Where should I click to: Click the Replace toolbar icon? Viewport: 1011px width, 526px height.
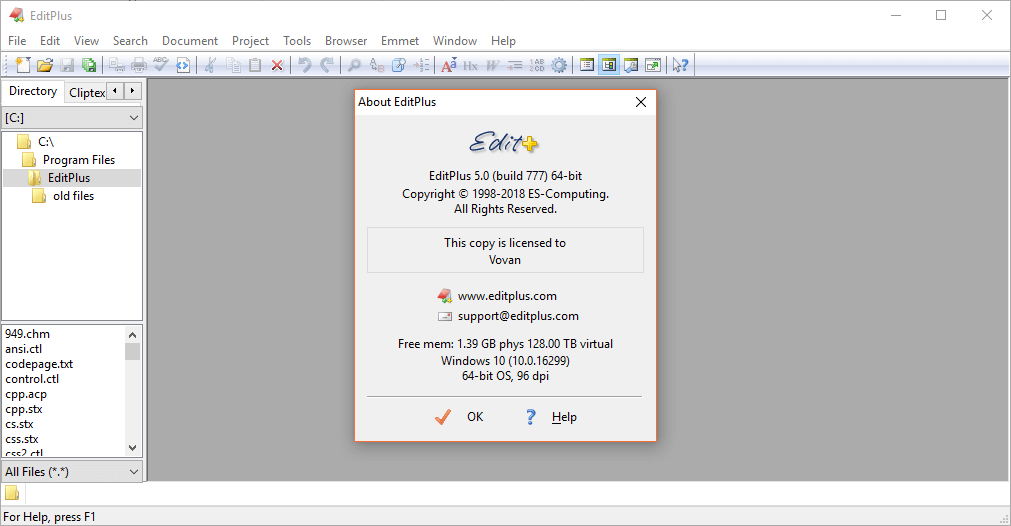pos(377,64)
